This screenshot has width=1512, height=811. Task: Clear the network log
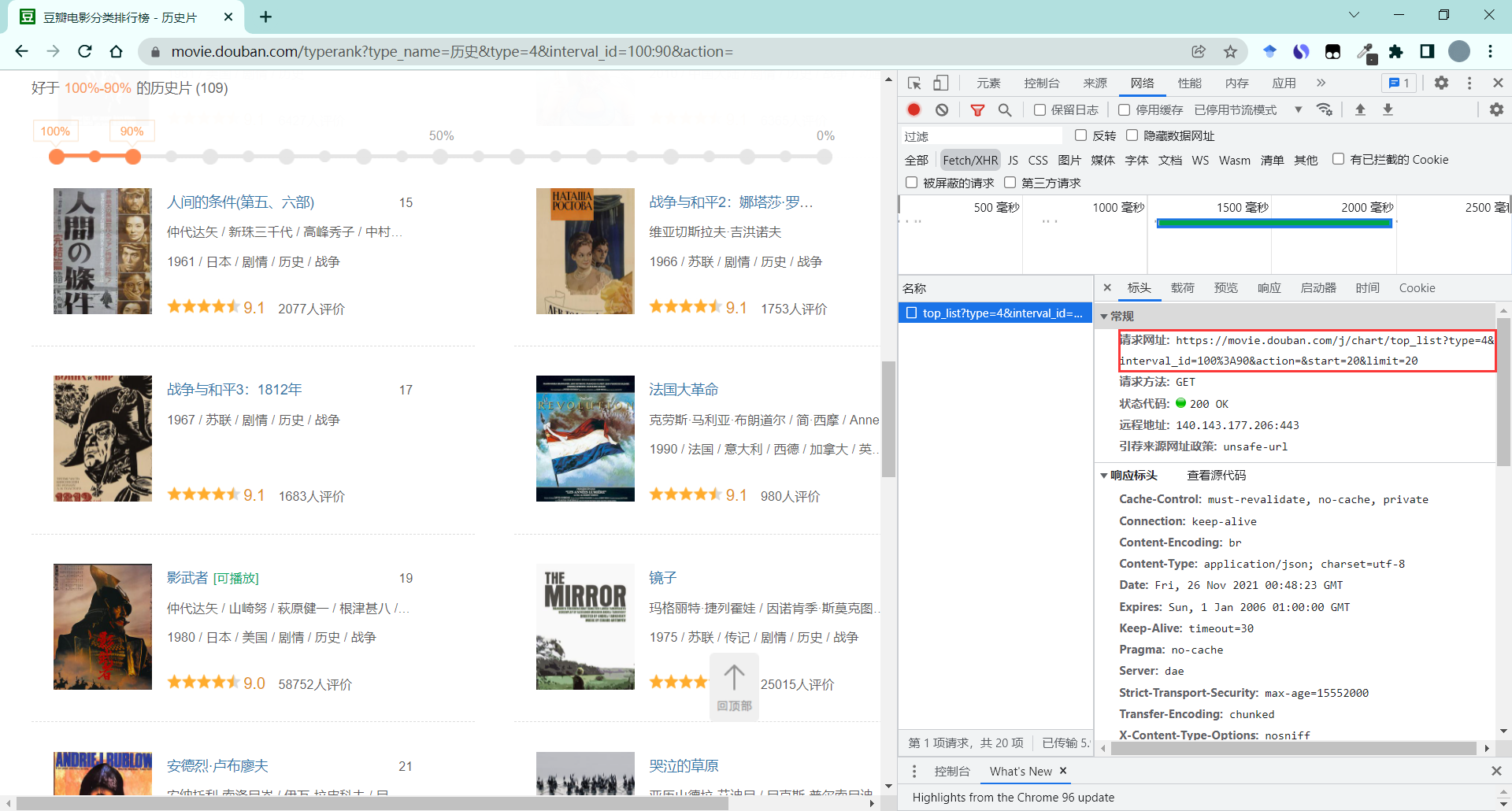pyautogui.click(x=942, y=110)
